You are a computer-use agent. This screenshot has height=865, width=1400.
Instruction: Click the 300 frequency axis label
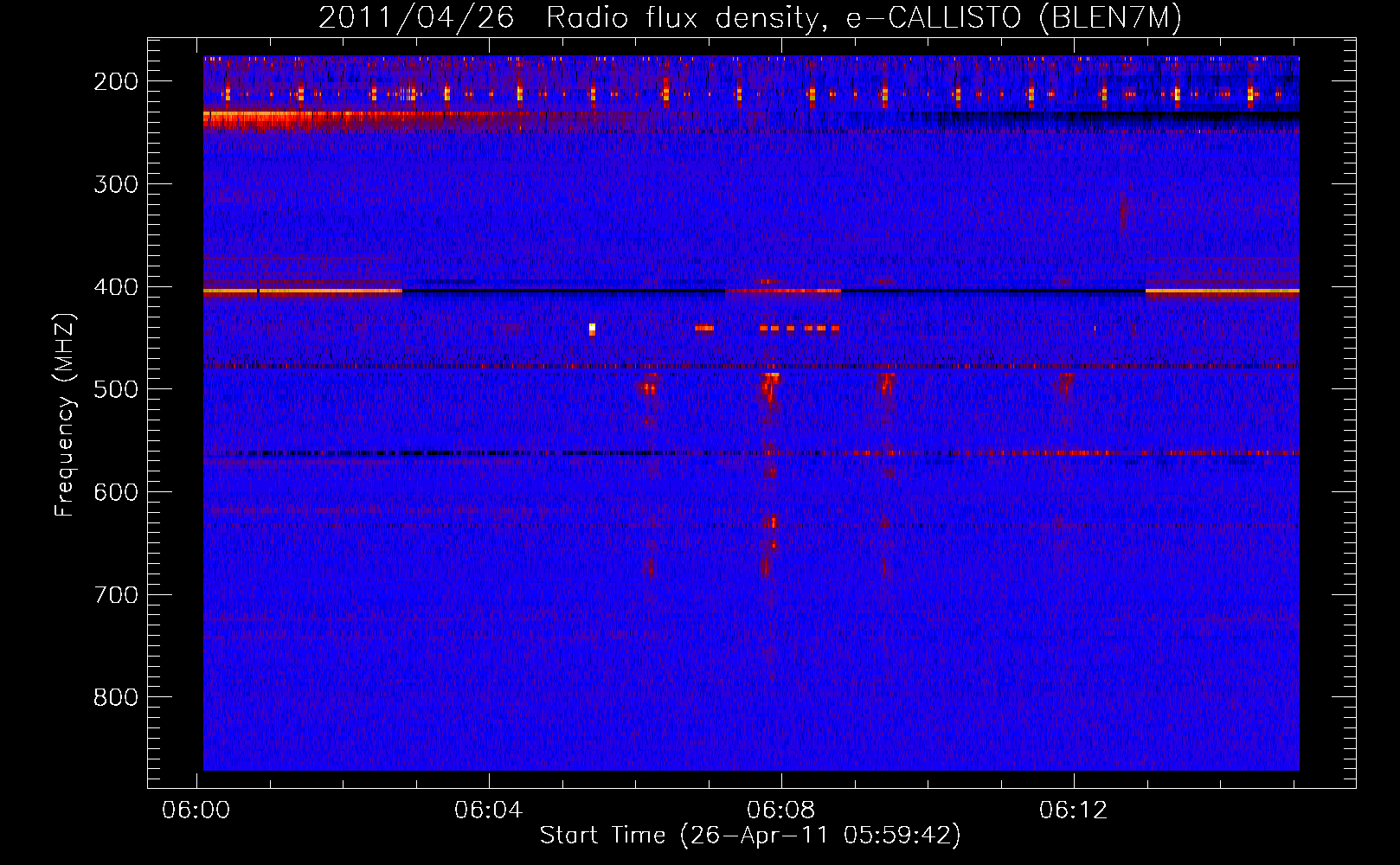[116, 184]
